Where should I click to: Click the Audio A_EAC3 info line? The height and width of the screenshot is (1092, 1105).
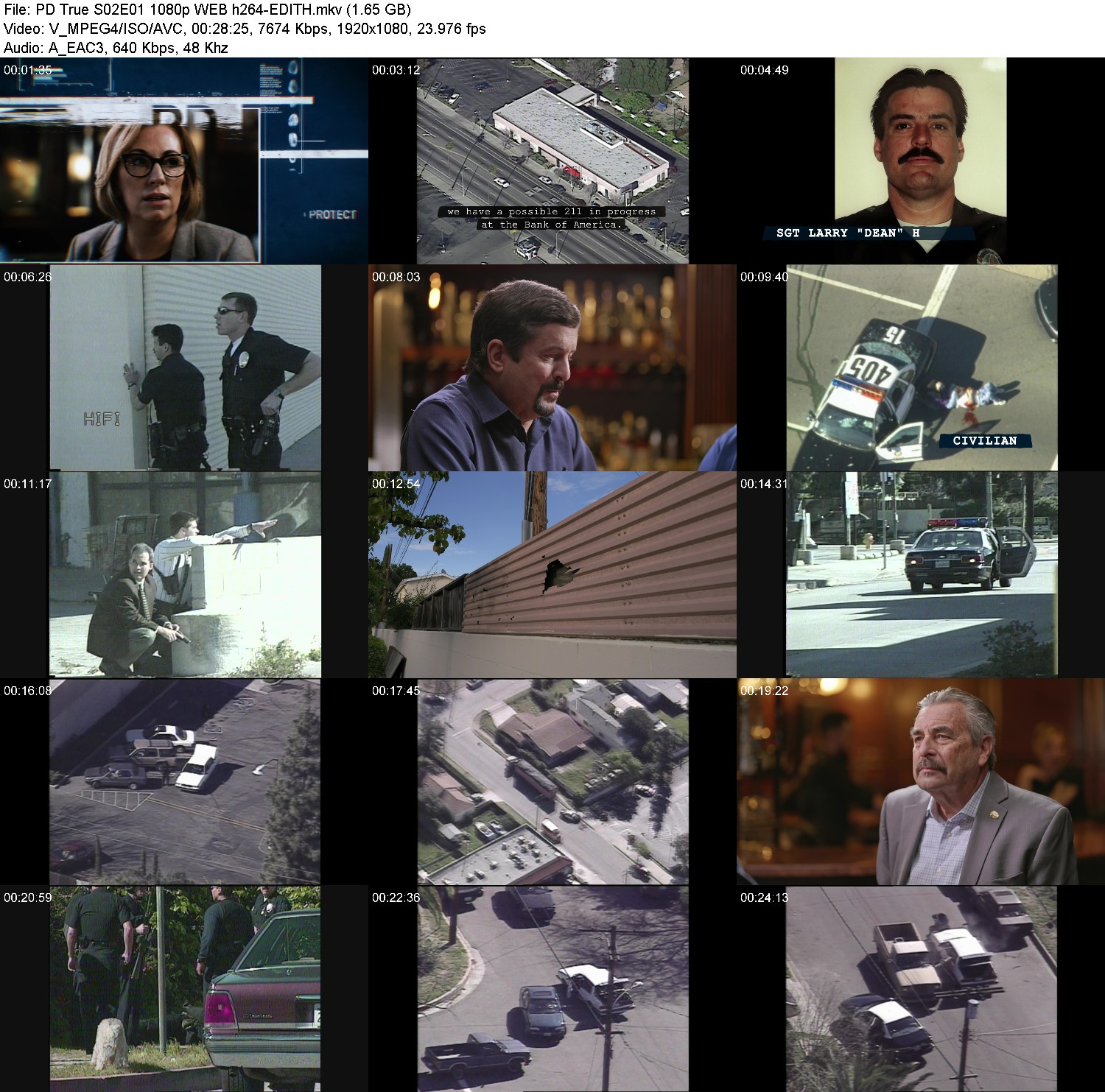(116, 49)
